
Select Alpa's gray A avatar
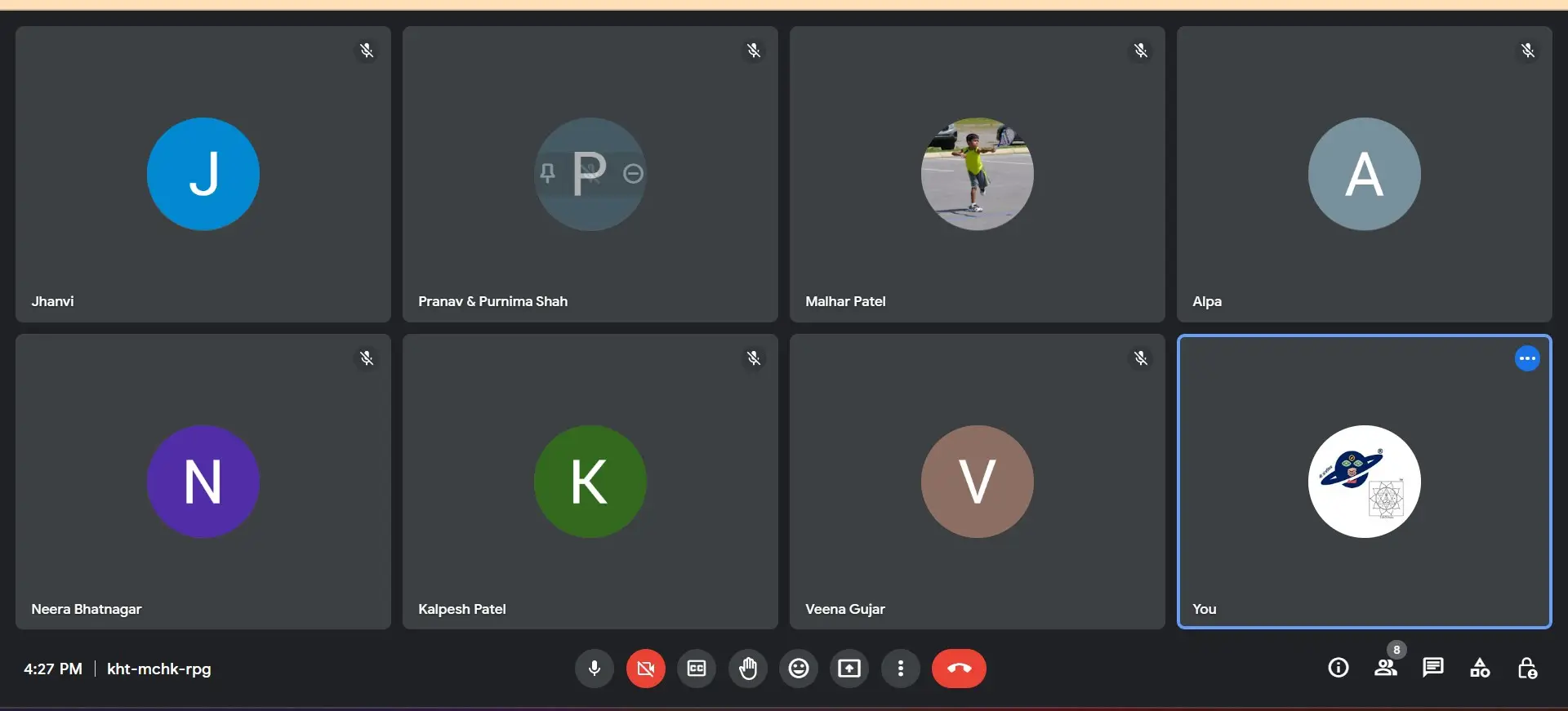(1365, 174)
